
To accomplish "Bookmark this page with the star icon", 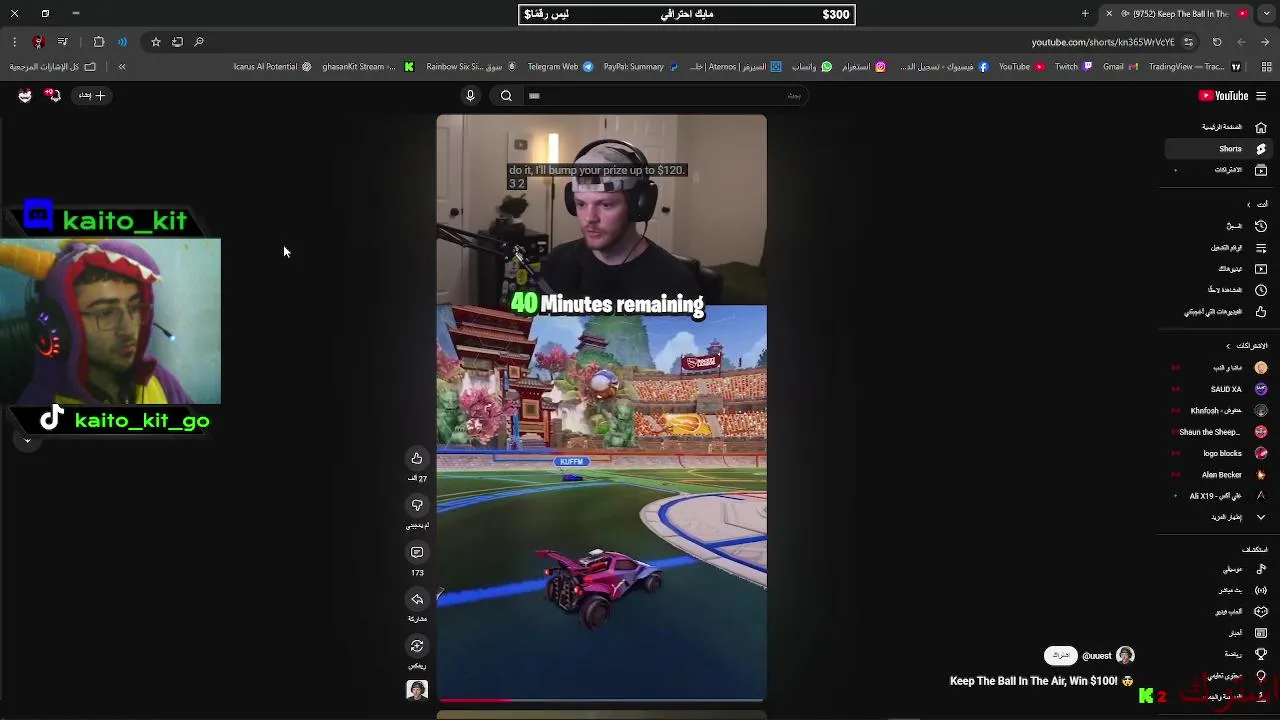I will coord(156,42).
